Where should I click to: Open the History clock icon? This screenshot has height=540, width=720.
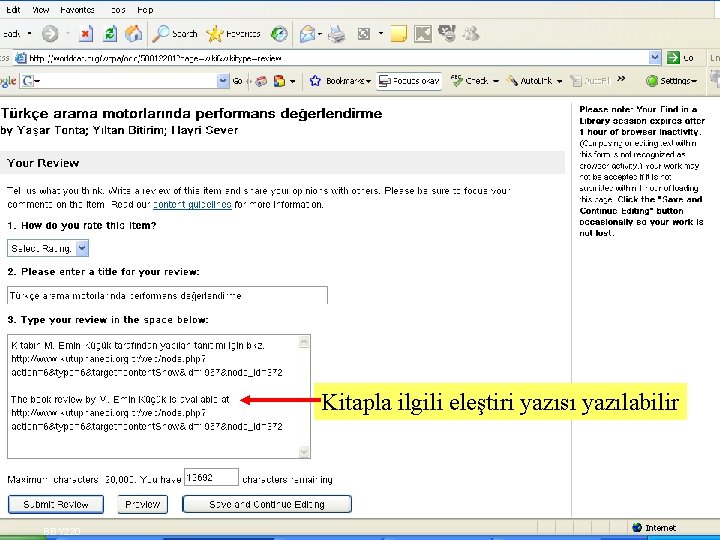pos(279,34)
